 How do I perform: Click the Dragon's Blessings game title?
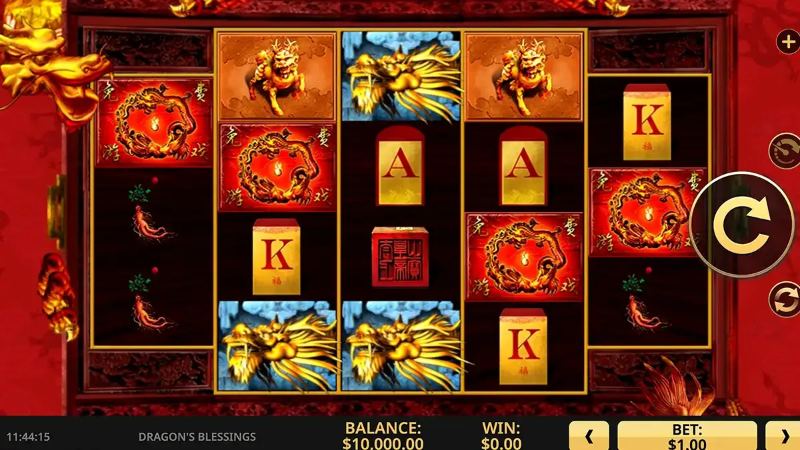(x=197, y=437)
